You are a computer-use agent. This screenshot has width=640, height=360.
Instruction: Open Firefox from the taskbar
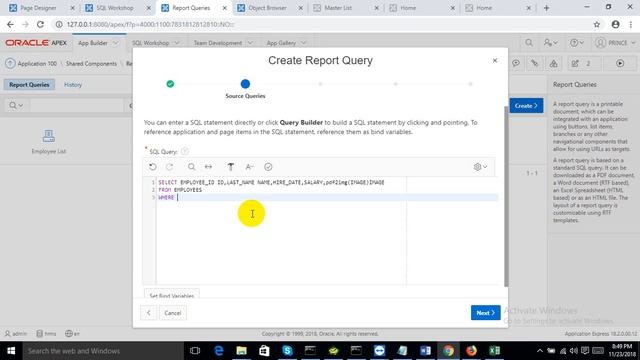click(471, 351)
